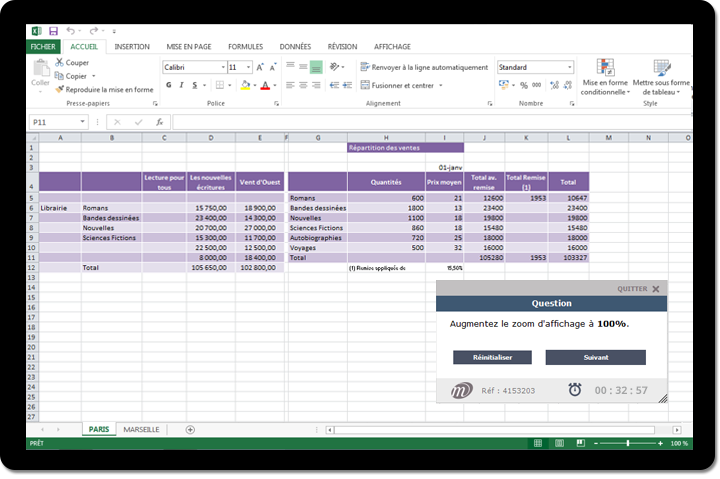Open Mise en forme conditionnelle
720x479 pixels.
click(605, 70)
